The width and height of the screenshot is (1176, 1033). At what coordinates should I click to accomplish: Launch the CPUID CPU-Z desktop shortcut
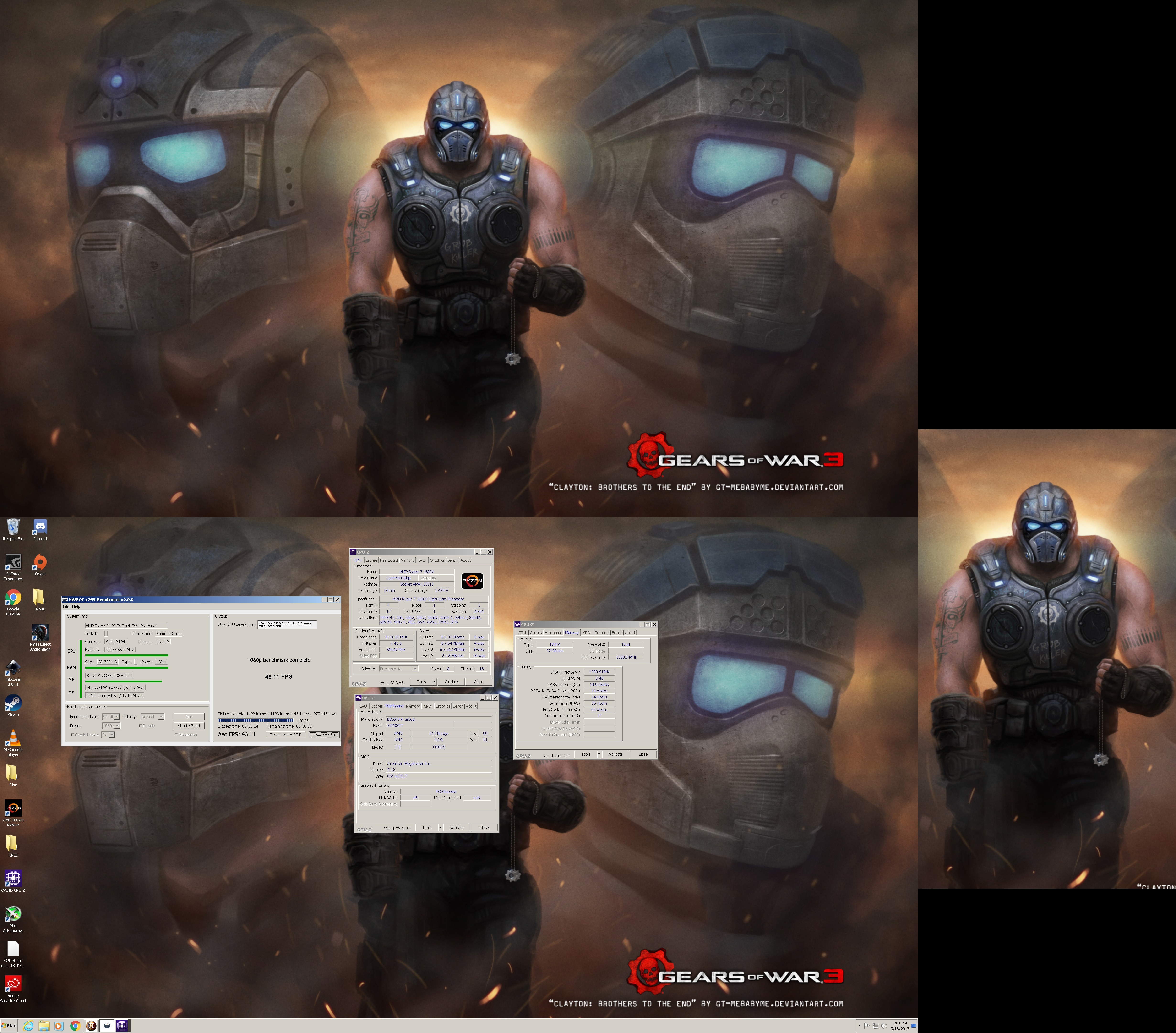coord(13,881)
